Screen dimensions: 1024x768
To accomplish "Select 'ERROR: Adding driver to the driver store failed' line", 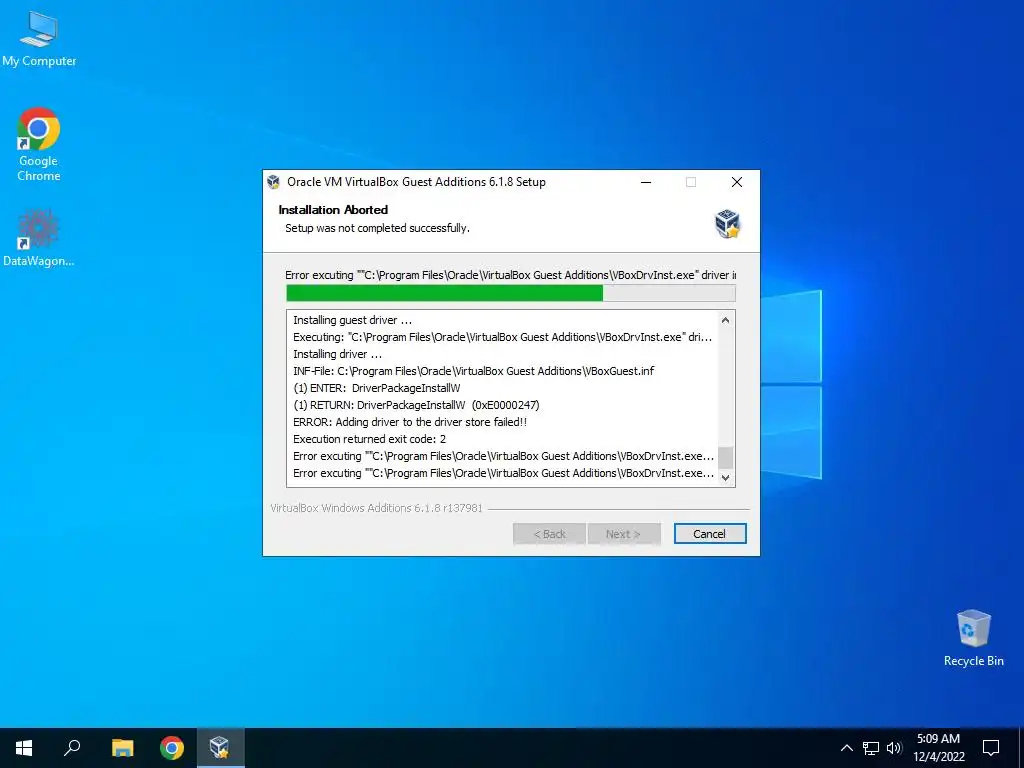I will click(x=410, y=422).
